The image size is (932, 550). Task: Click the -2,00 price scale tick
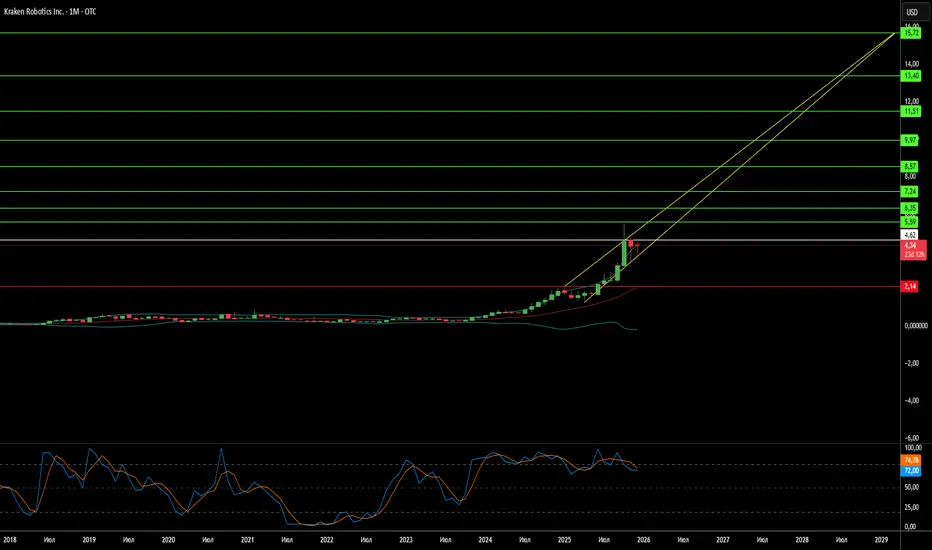(912, 363)
